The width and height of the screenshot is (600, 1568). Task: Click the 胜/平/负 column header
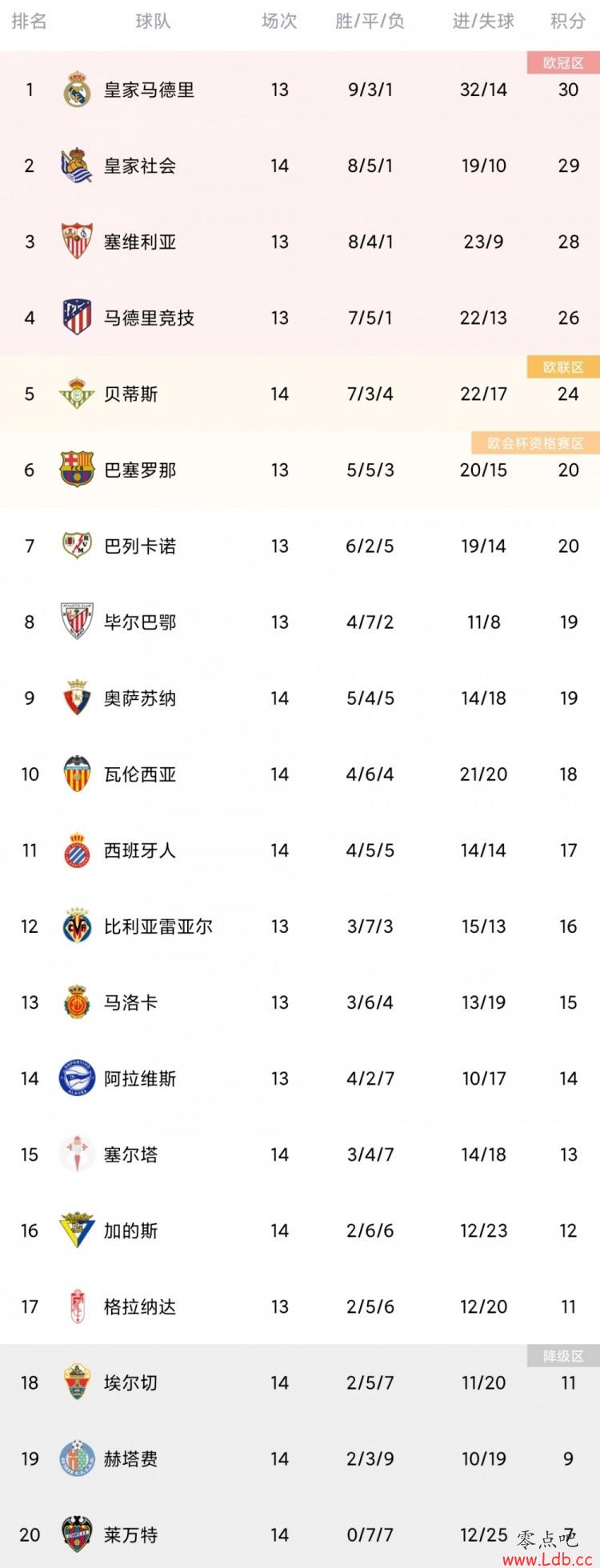click(x=370, y=22)
